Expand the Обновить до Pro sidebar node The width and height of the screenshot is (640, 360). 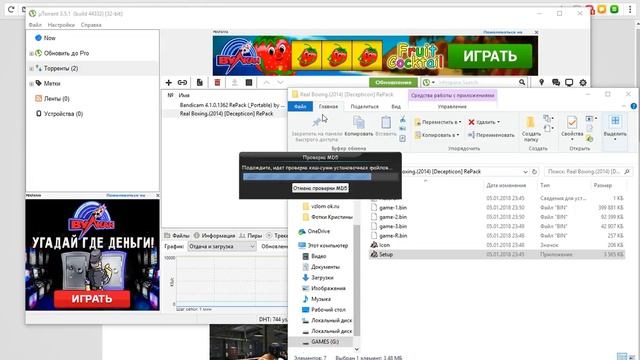(31, 53)
